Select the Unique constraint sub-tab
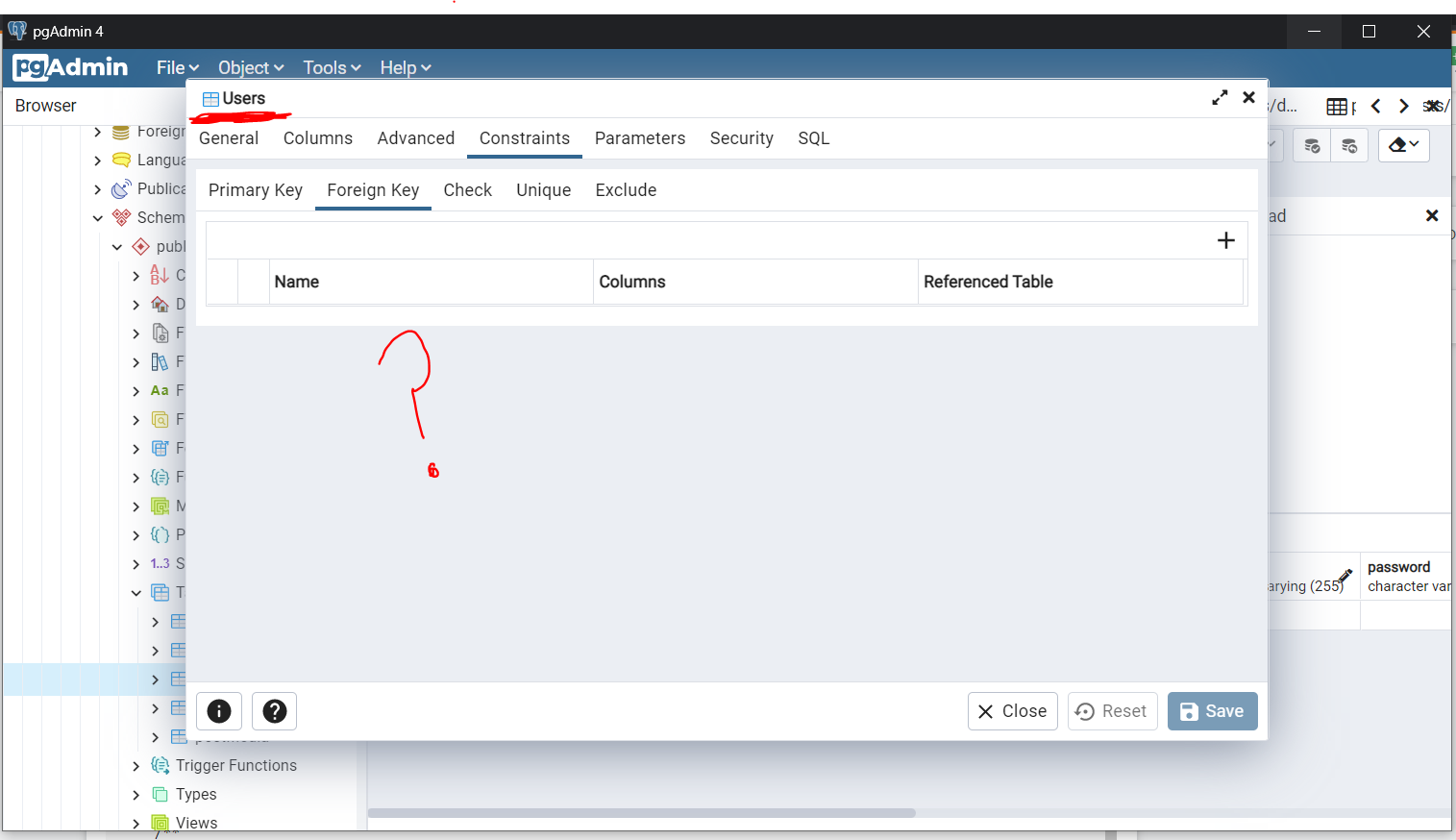Viewport: 1456px width, 840px height. (x=544, y=190)
